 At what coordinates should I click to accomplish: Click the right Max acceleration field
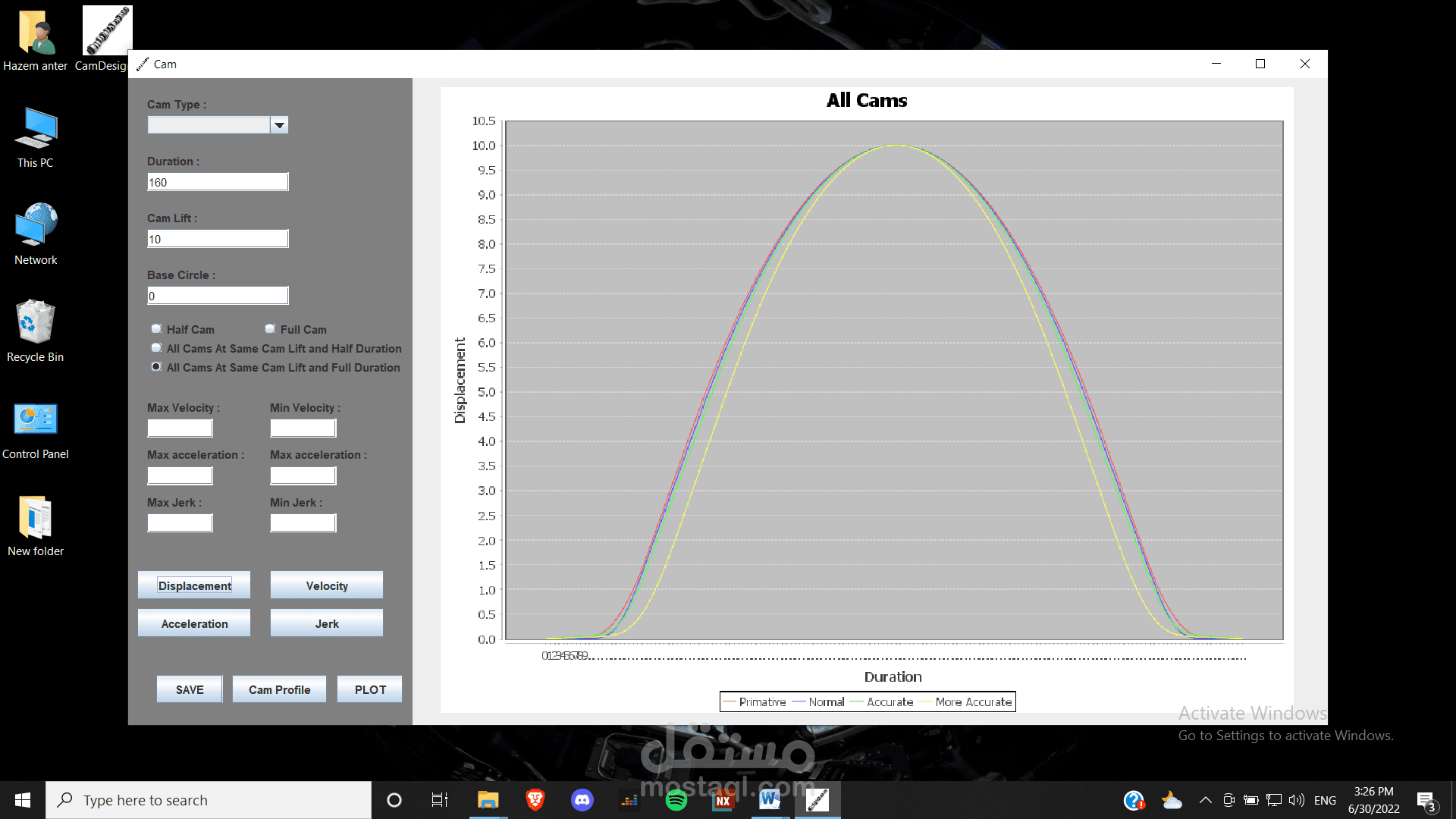[x=303, y=475]
